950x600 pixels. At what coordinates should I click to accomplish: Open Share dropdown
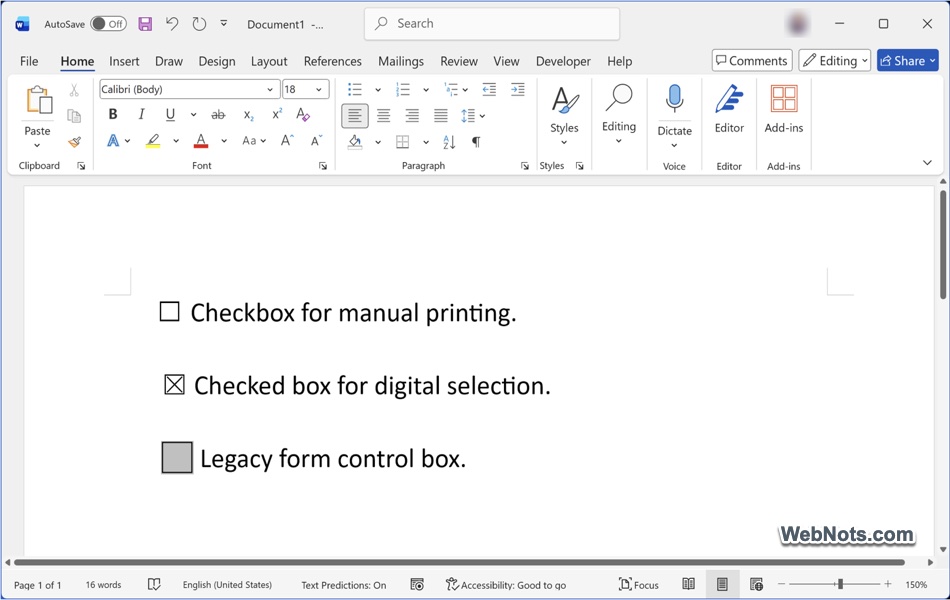pyautogui.click(x=932, y=61)
